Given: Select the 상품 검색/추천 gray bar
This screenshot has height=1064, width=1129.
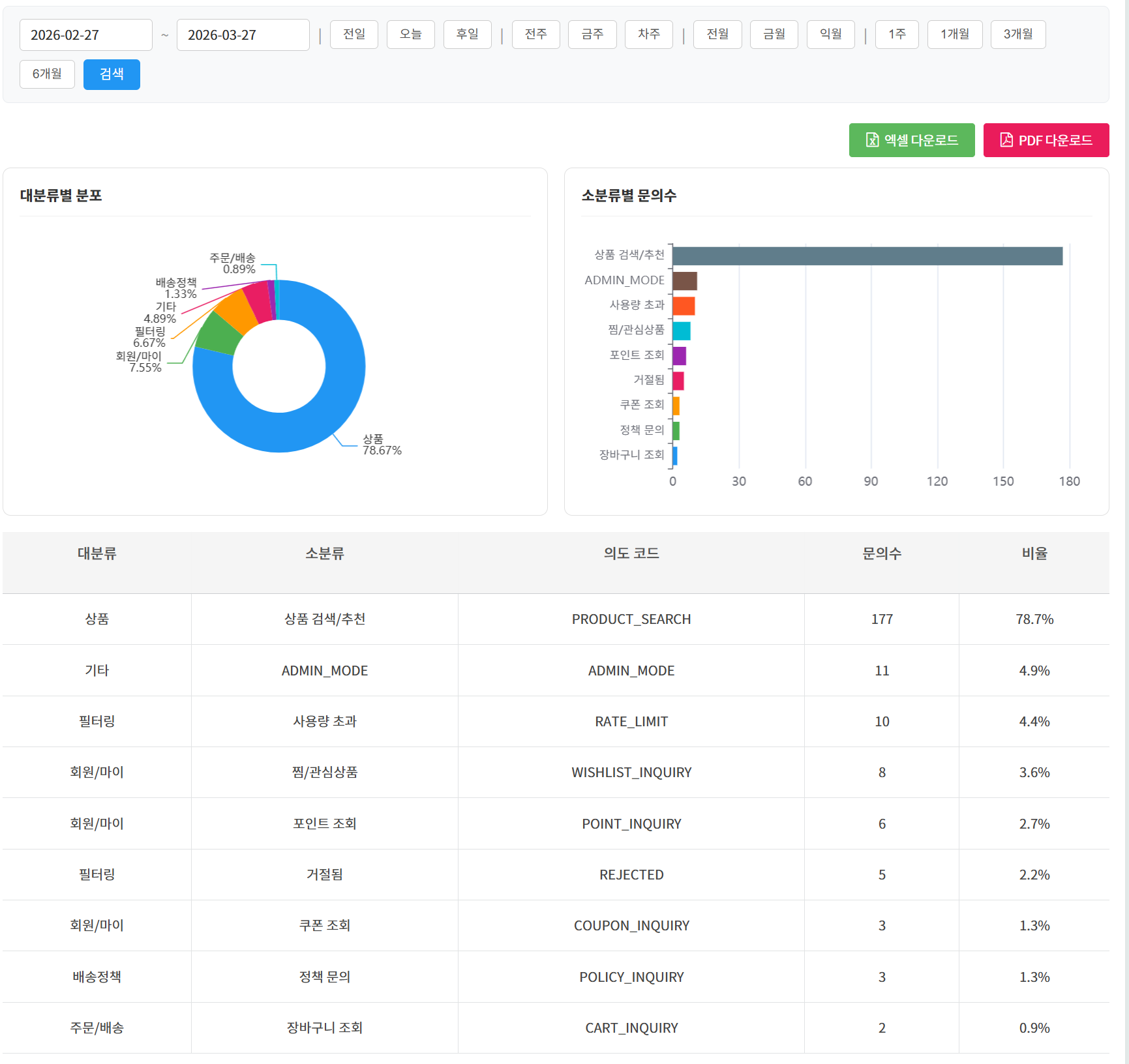Looking at the screenshot, I should point(867,256).
